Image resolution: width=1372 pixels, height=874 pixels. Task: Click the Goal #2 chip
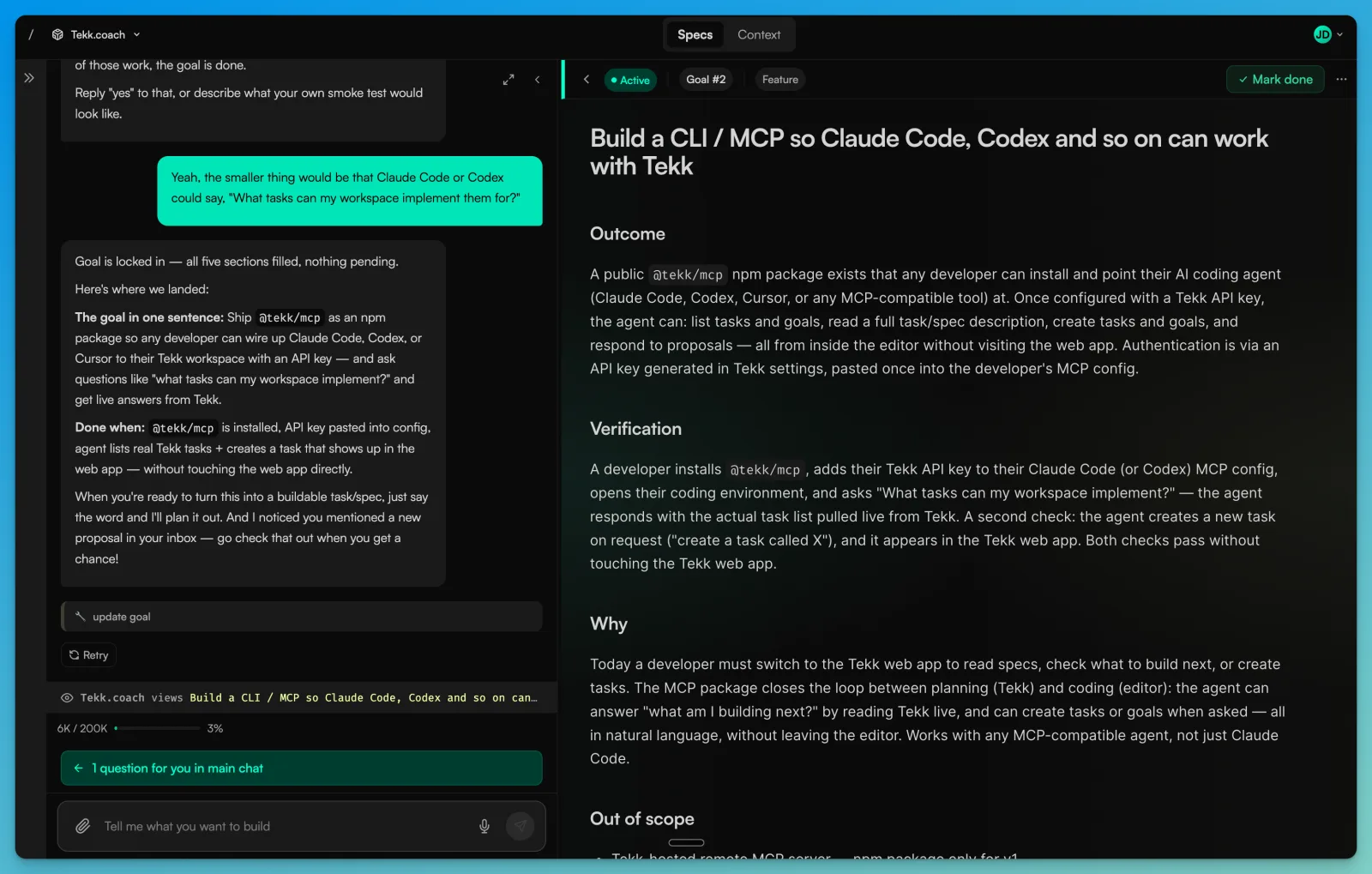tap(706, 80)
